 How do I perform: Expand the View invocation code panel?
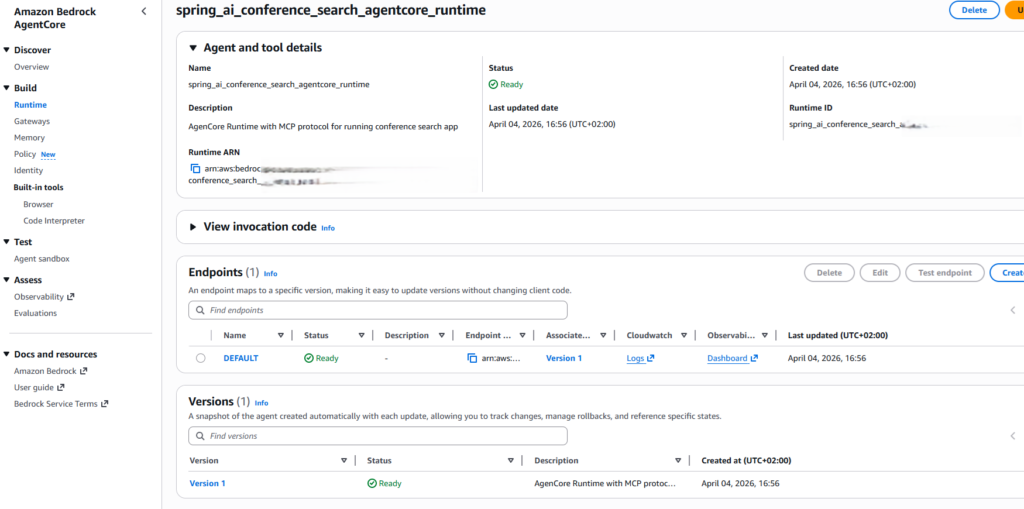tap(193, 227)
